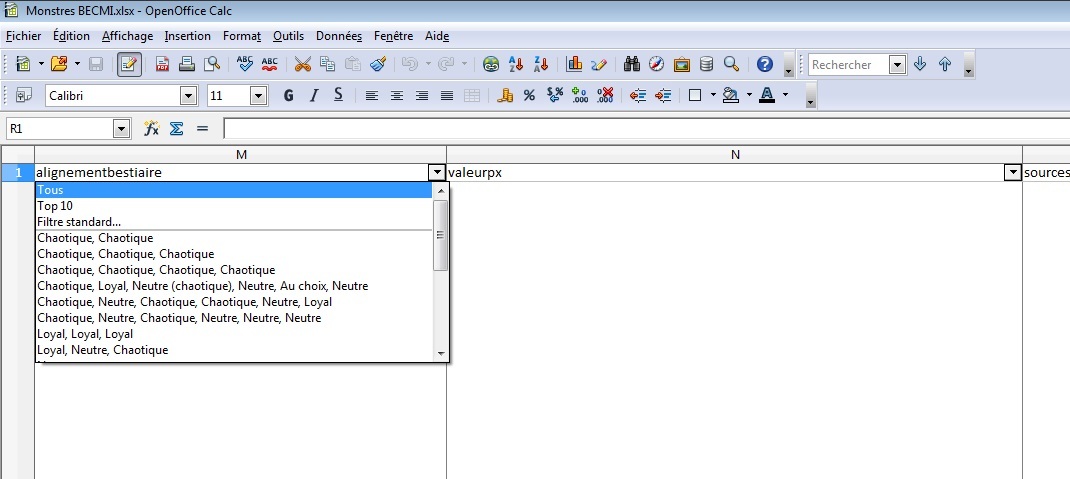
Task: Add a decimal place
Action: tap(580, 96)
